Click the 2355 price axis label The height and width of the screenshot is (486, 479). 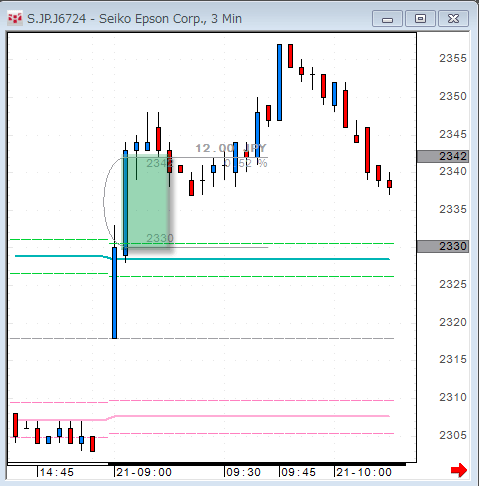tap(453, 58)
